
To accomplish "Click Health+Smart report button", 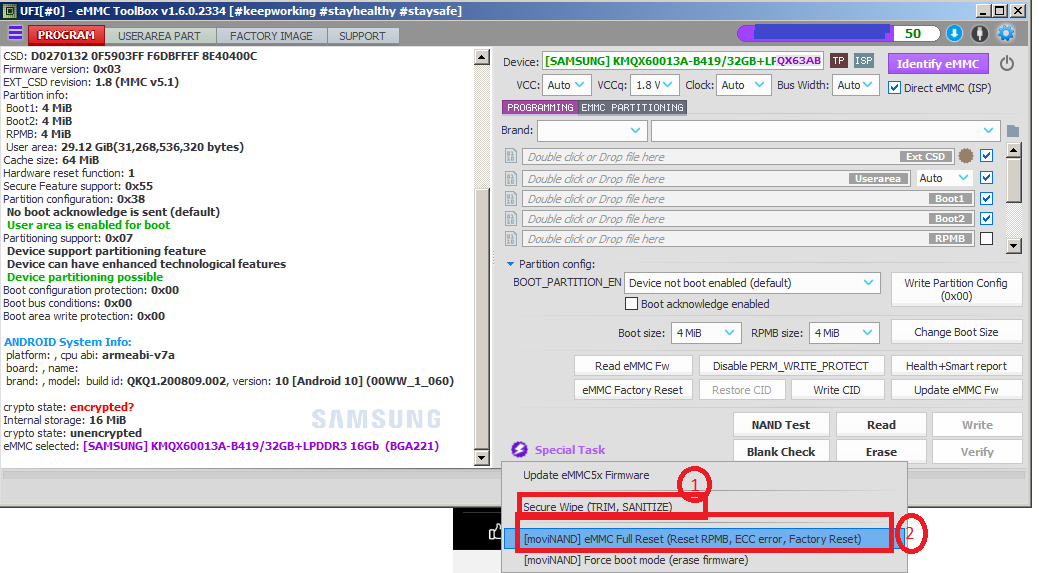I will [956, 366].
